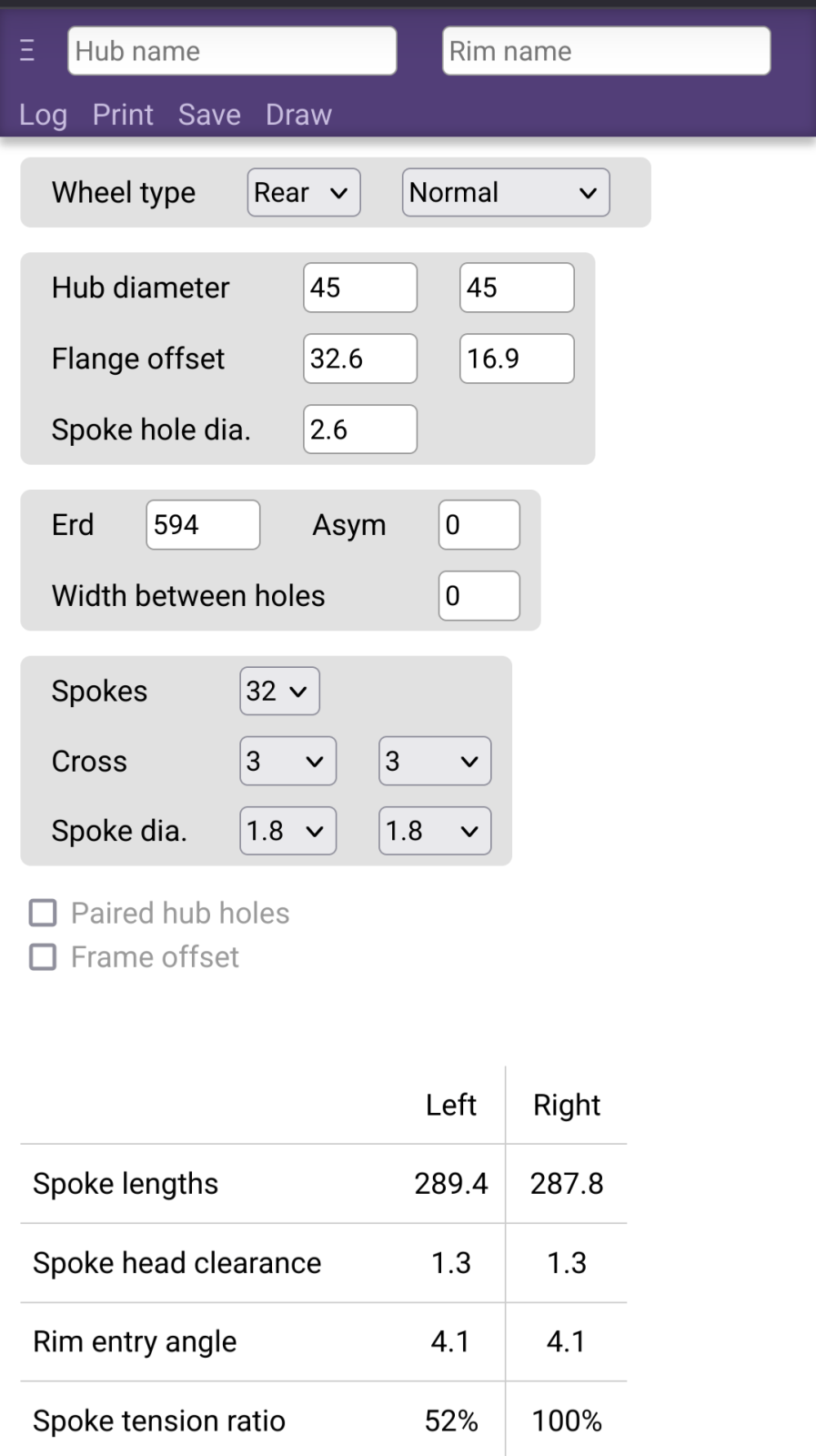Click the Width between holes field
Image resolution: width=816 pixels, height=1456 pixels.
479,596
